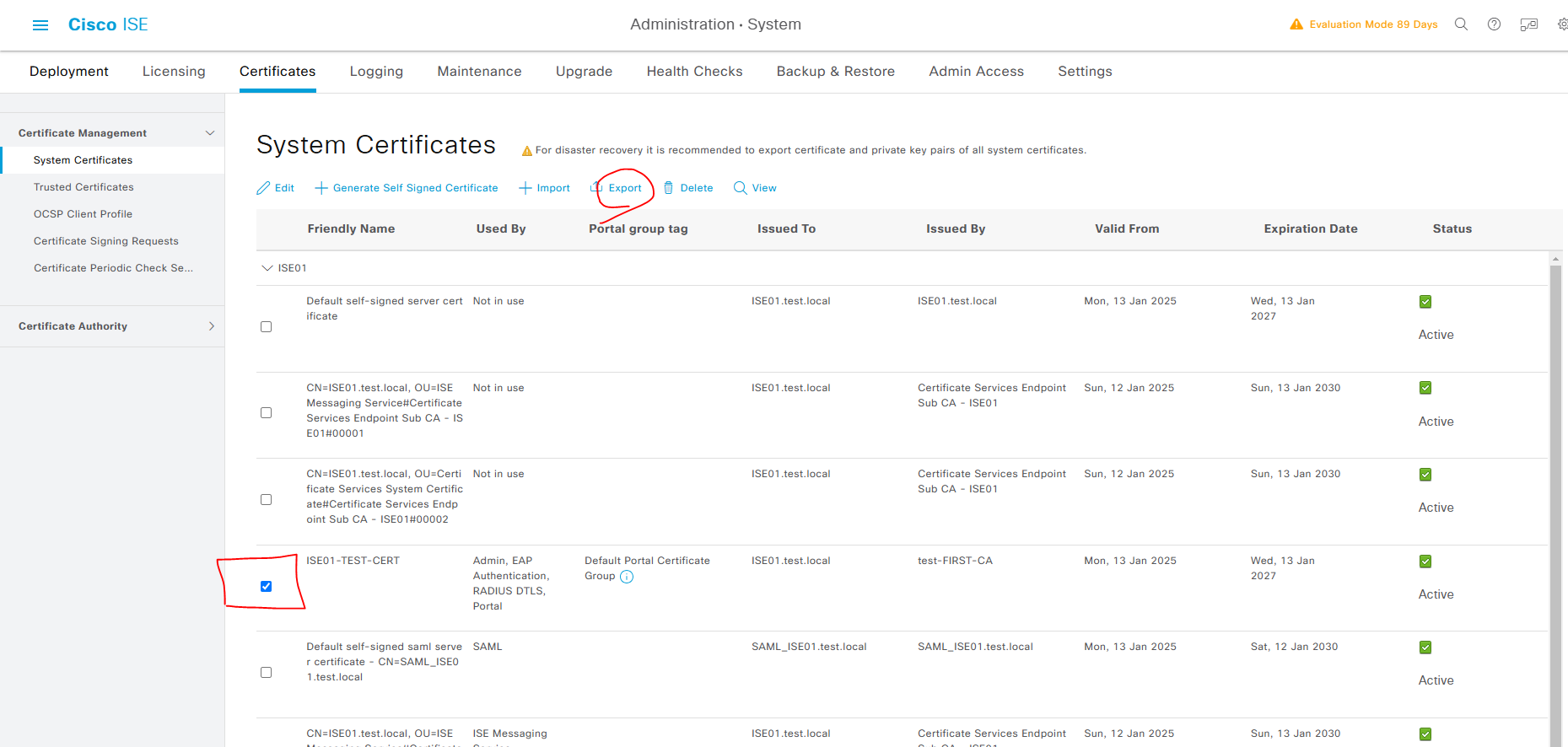
Task: Select checkbox for Default self-signed server certificate
Action: click(267, 327)
